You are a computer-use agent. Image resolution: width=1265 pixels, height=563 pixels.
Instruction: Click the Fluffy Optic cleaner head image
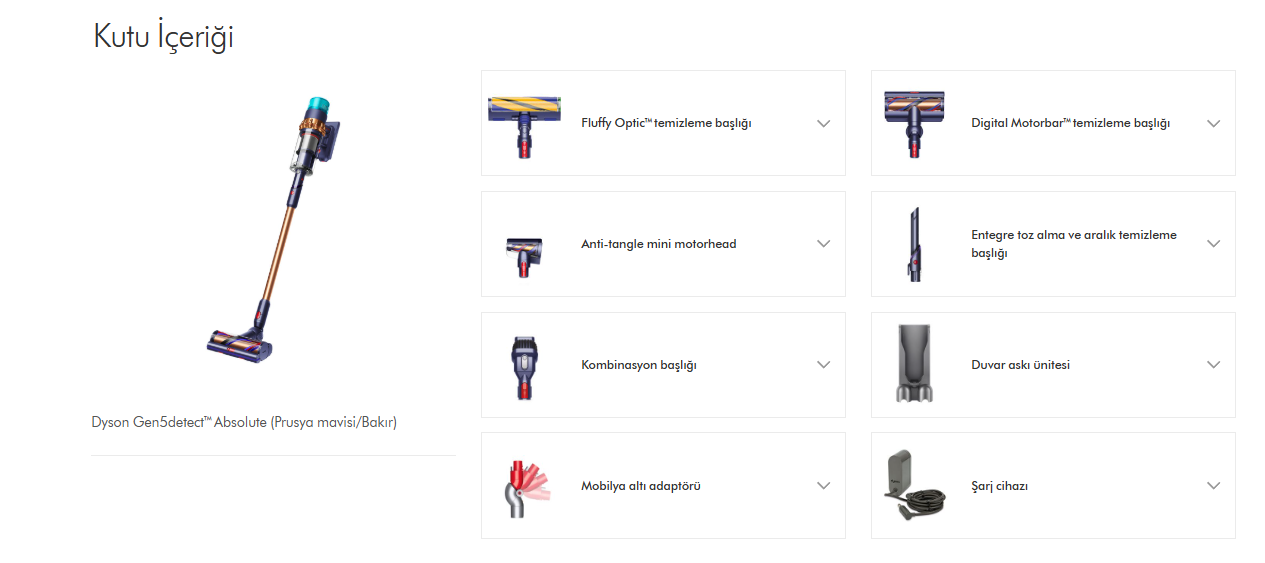click(x=524, y=123)
